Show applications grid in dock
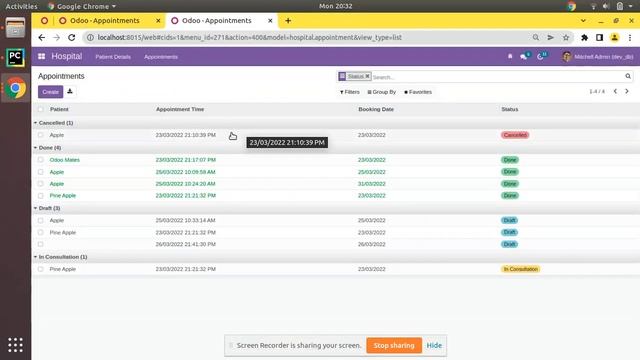This screenshot has height=360, width=640. point(15,345)
